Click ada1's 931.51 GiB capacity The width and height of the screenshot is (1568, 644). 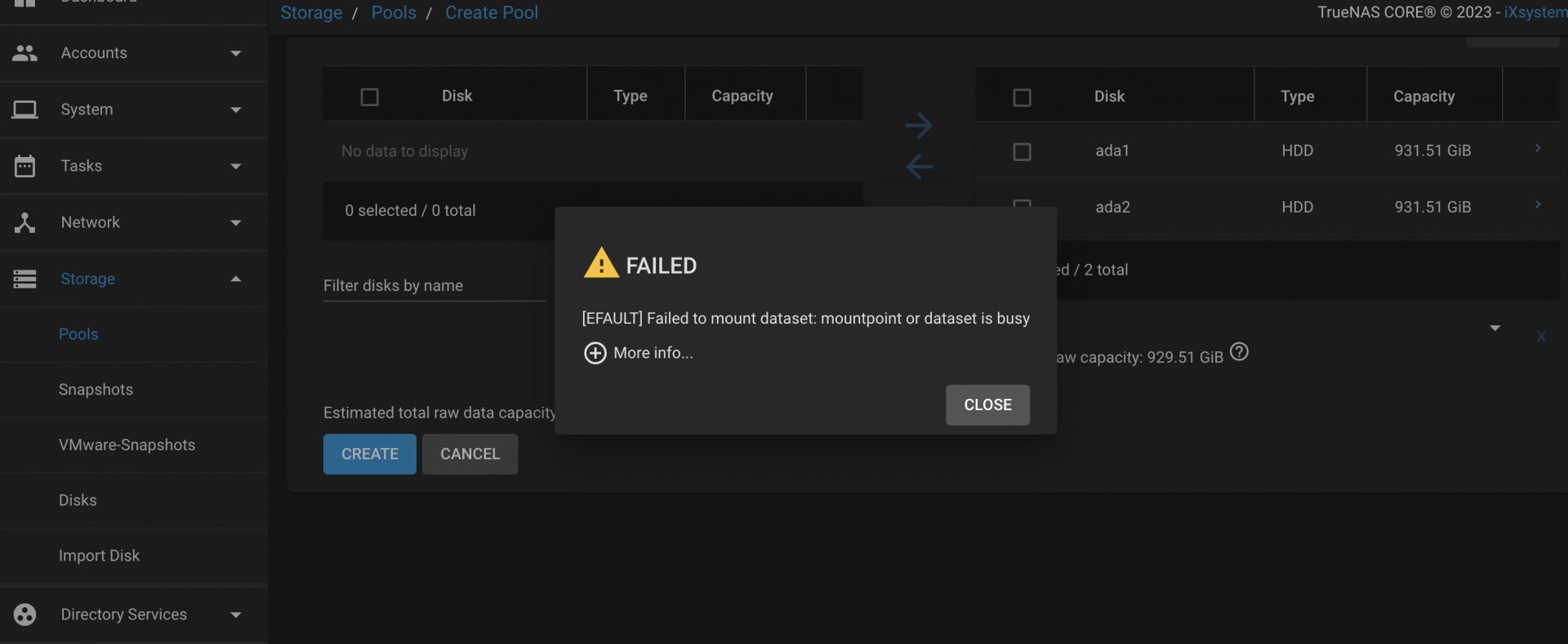point(1432,150)
